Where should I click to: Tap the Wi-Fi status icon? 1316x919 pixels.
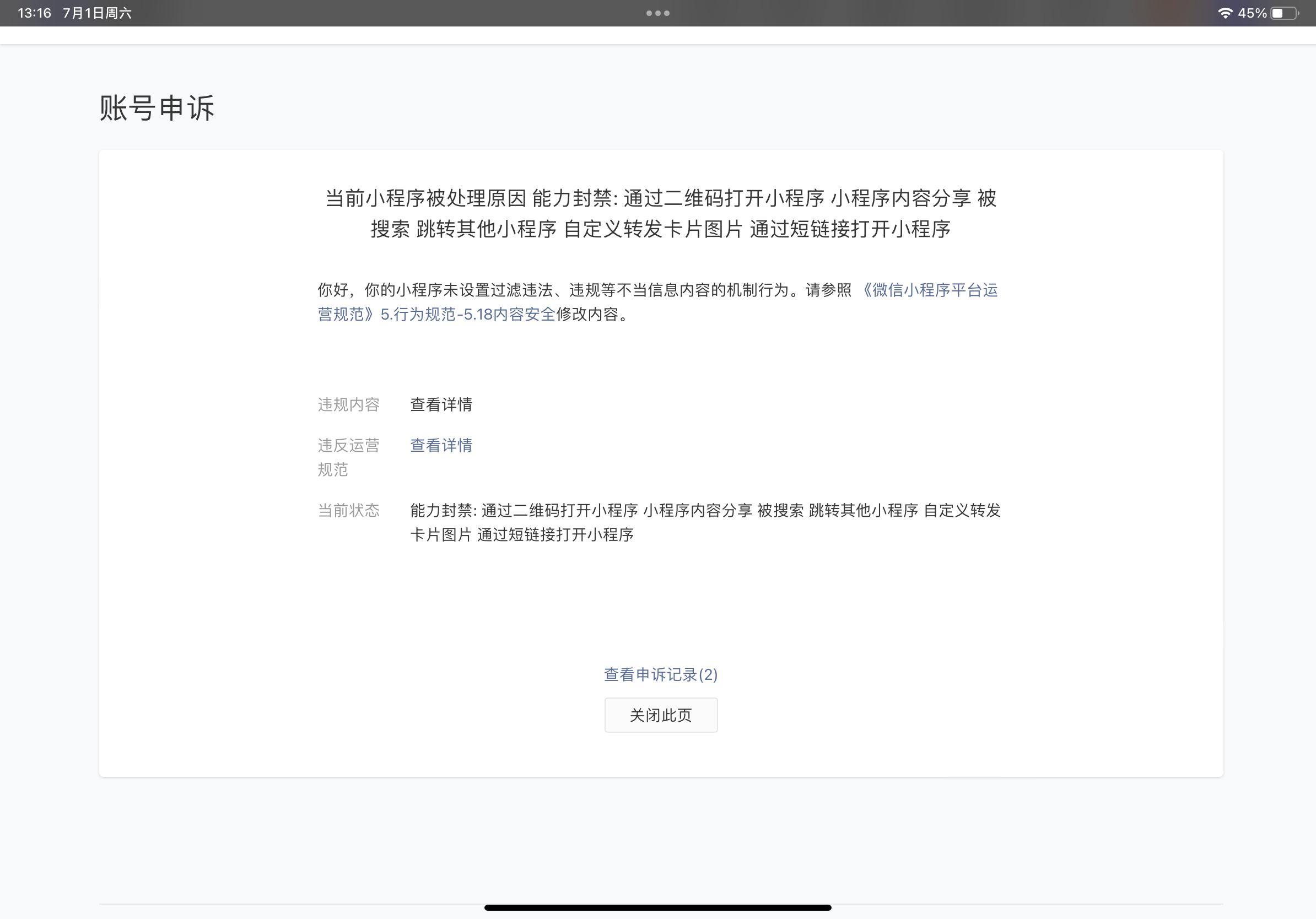tap(1225, 13)
